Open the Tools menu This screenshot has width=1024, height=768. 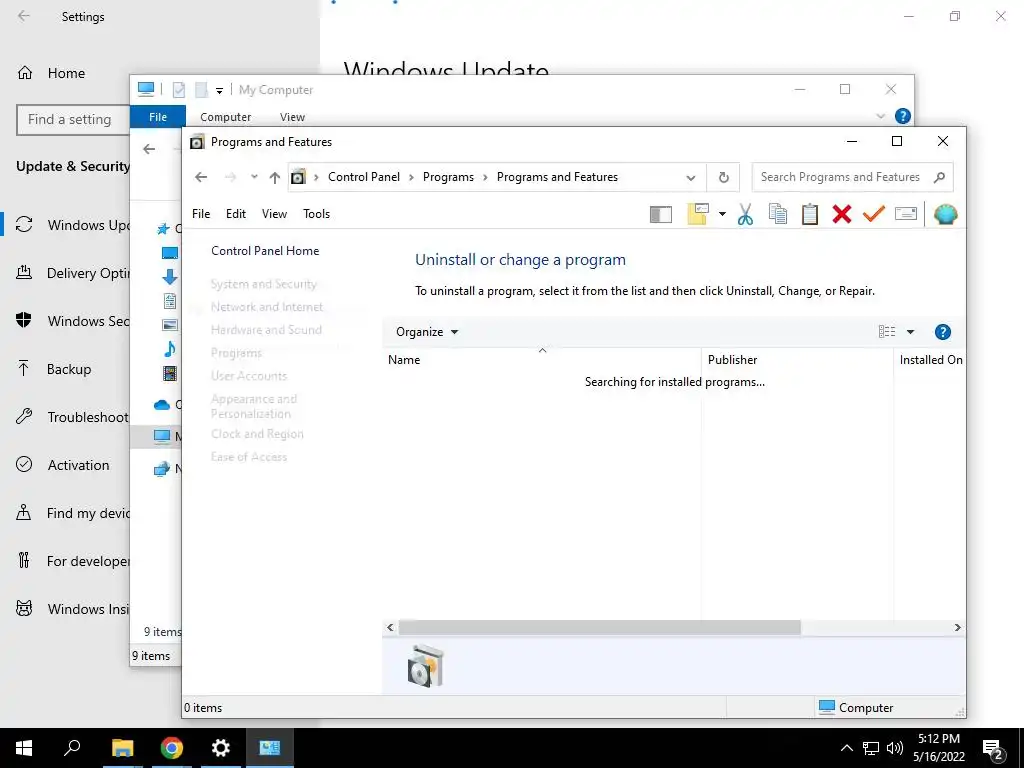pyautogui.click(x=316, y=214)
